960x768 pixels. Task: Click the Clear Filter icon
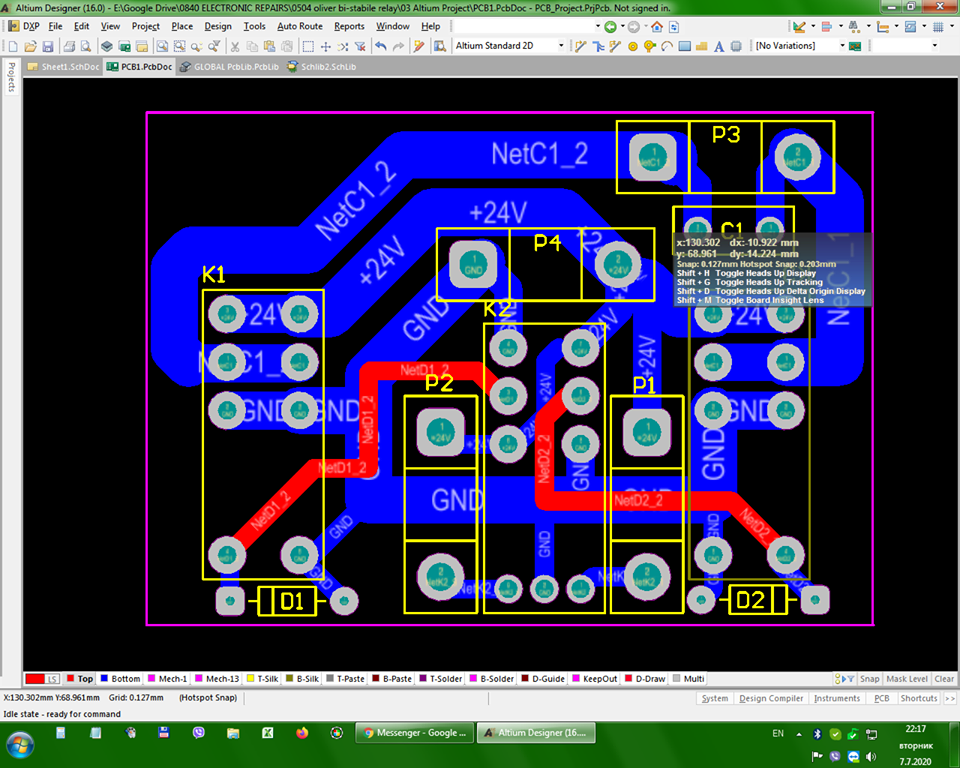(360, 46)
